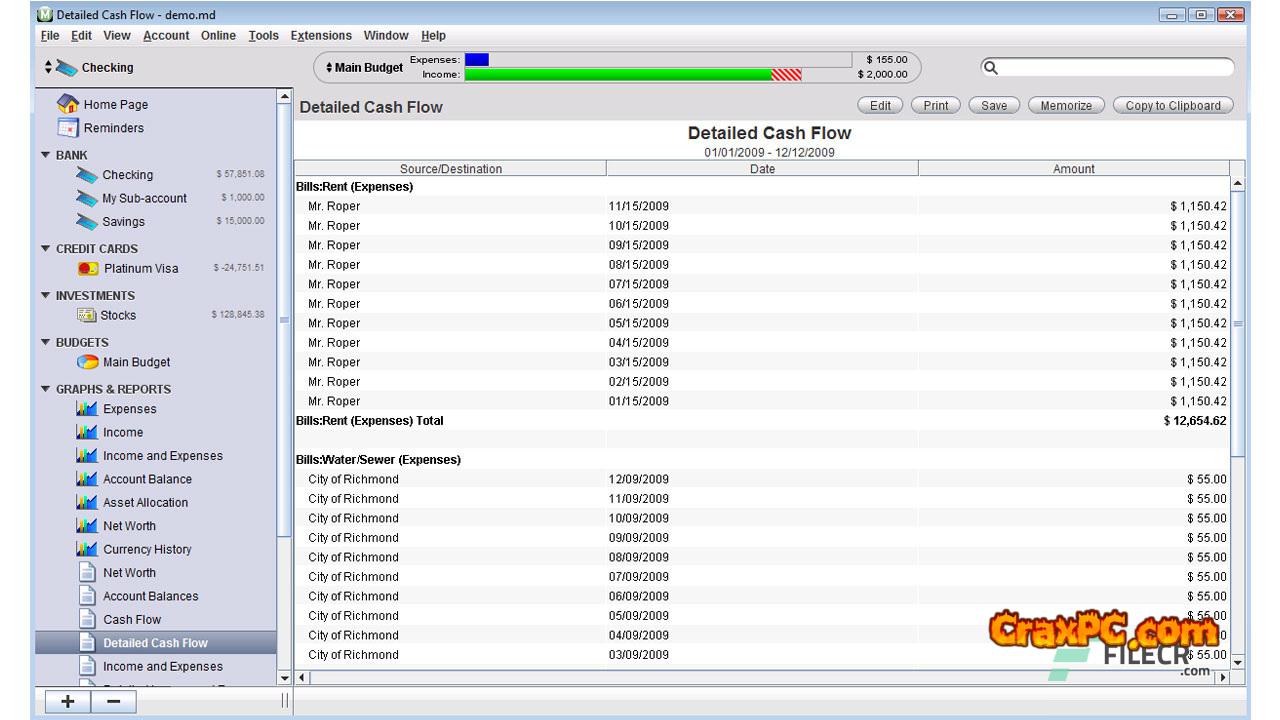Screen dimensions: 1280x720
Task: Click the Asset Allocation graph icon
Action: (87, 503)
